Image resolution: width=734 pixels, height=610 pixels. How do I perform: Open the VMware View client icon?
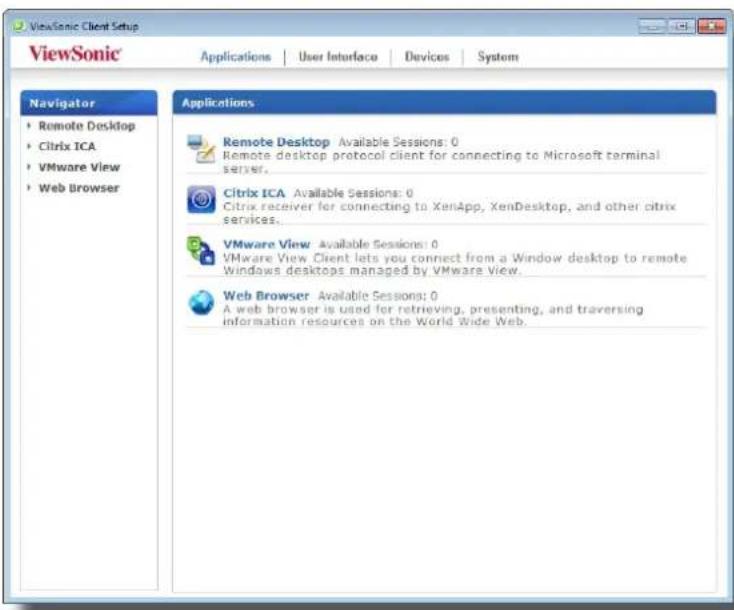coord(201,251)
